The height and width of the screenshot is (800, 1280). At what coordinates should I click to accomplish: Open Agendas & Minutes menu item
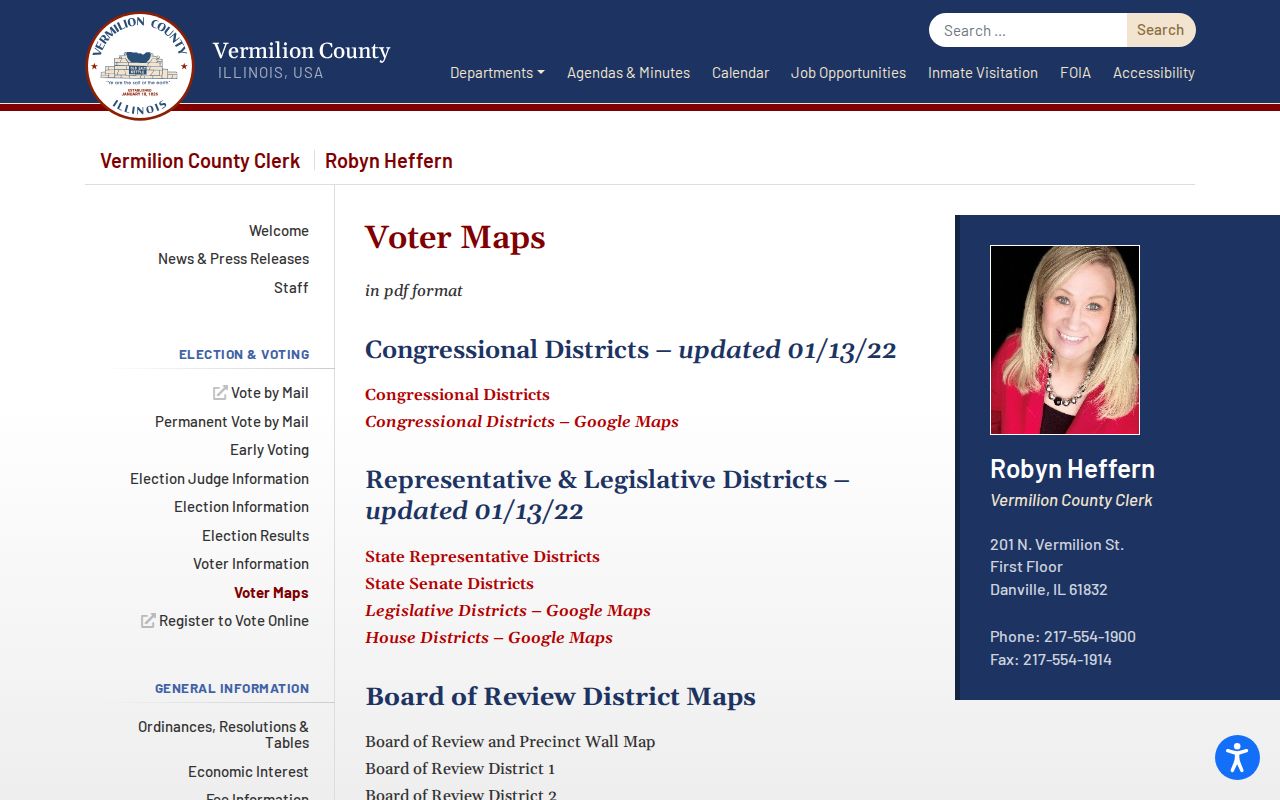628,73
